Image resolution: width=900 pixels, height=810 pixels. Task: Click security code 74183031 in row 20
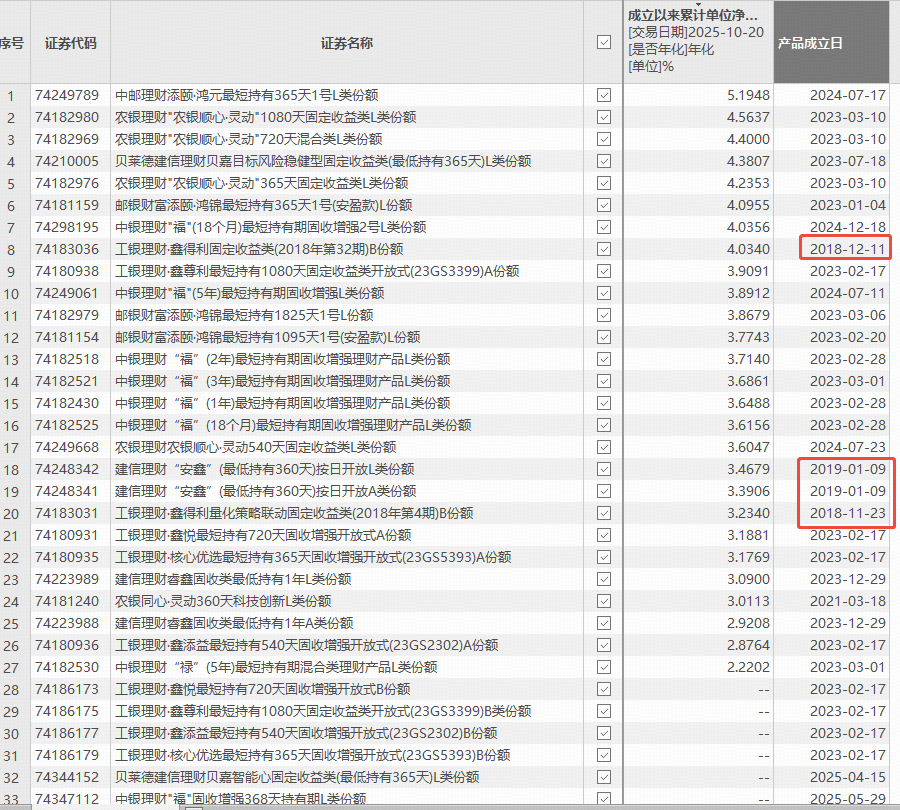click(x=67, y=513)
